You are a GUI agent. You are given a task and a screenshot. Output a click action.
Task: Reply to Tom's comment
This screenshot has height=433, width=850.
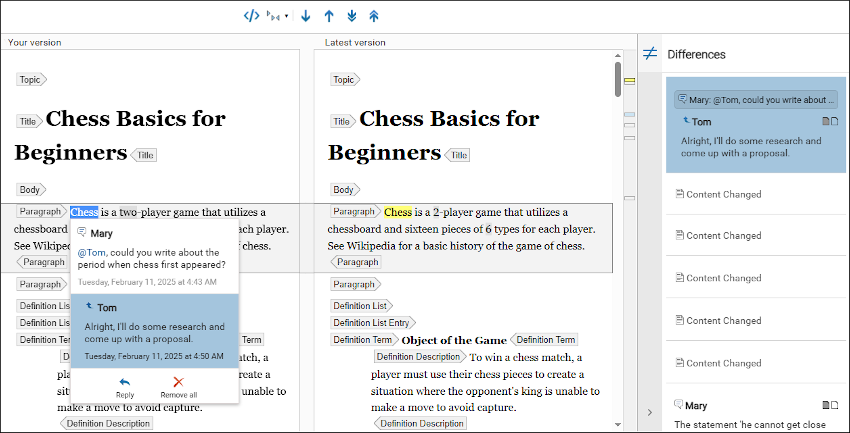tap(125, 386)
